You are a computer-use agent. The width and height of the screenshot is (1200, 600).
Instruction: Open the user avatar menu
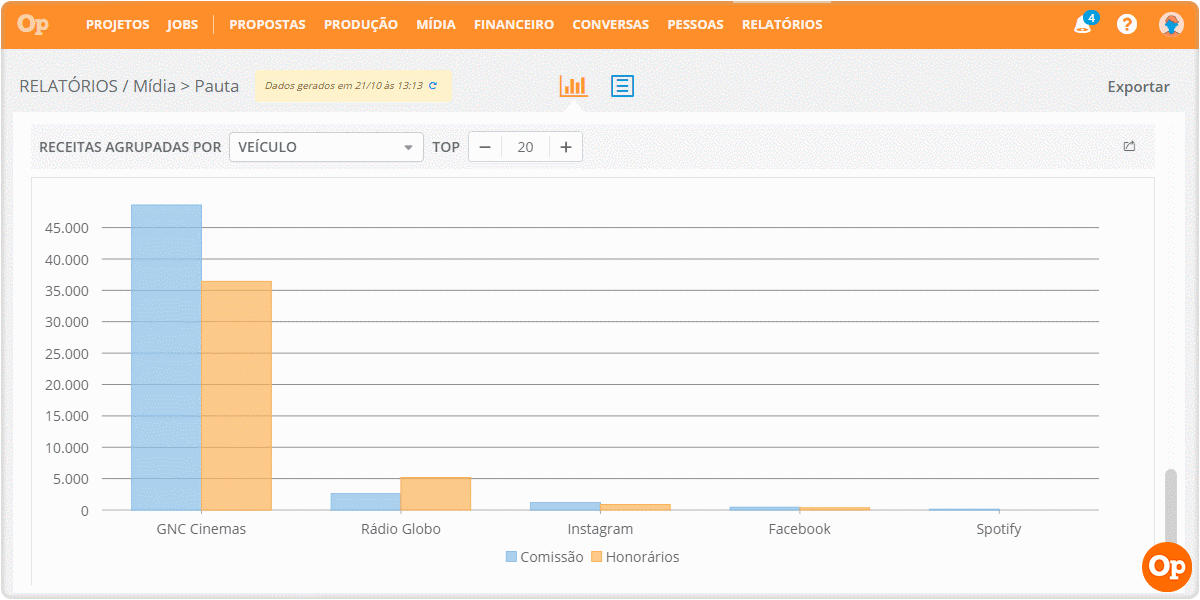click(x=1171, y=24)
